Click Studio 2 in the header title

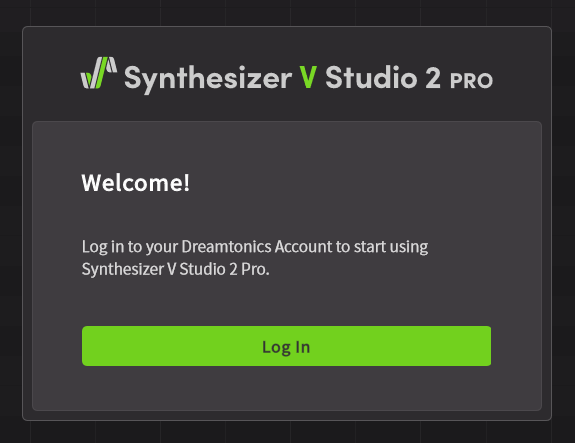tap(383, 77)
